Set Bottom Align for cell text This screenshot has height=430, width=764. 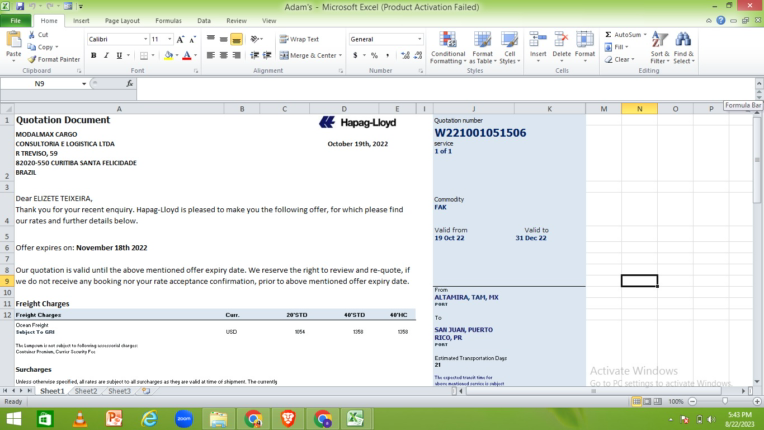pyautogui.click(x=236, y=39)
